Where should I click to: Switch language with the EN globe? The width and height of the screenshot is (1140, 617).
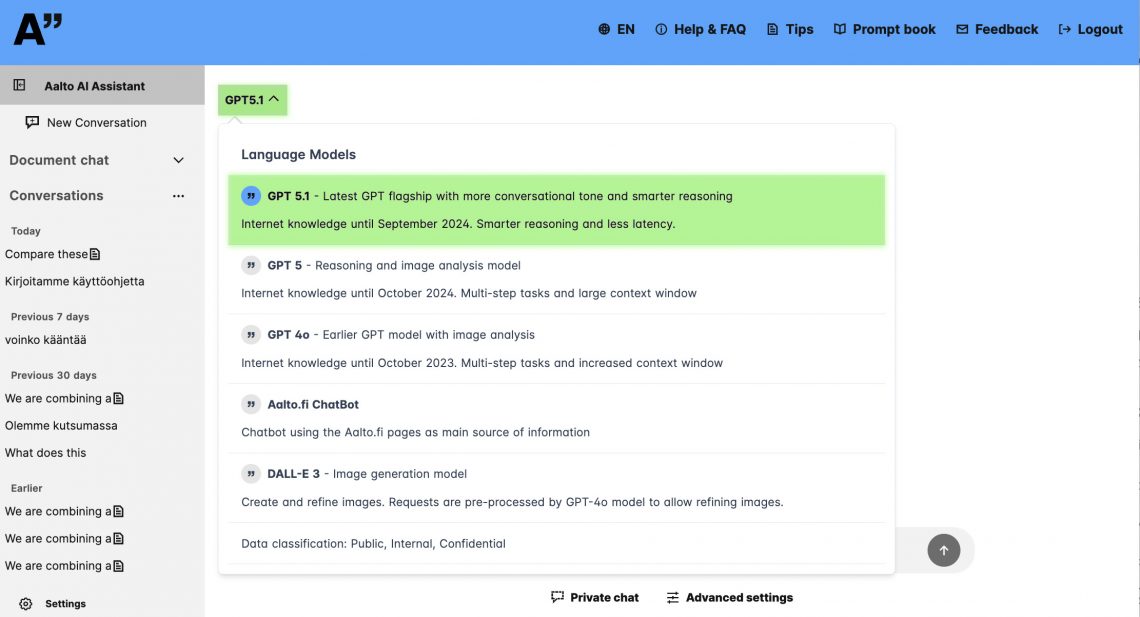pos(616,29)
